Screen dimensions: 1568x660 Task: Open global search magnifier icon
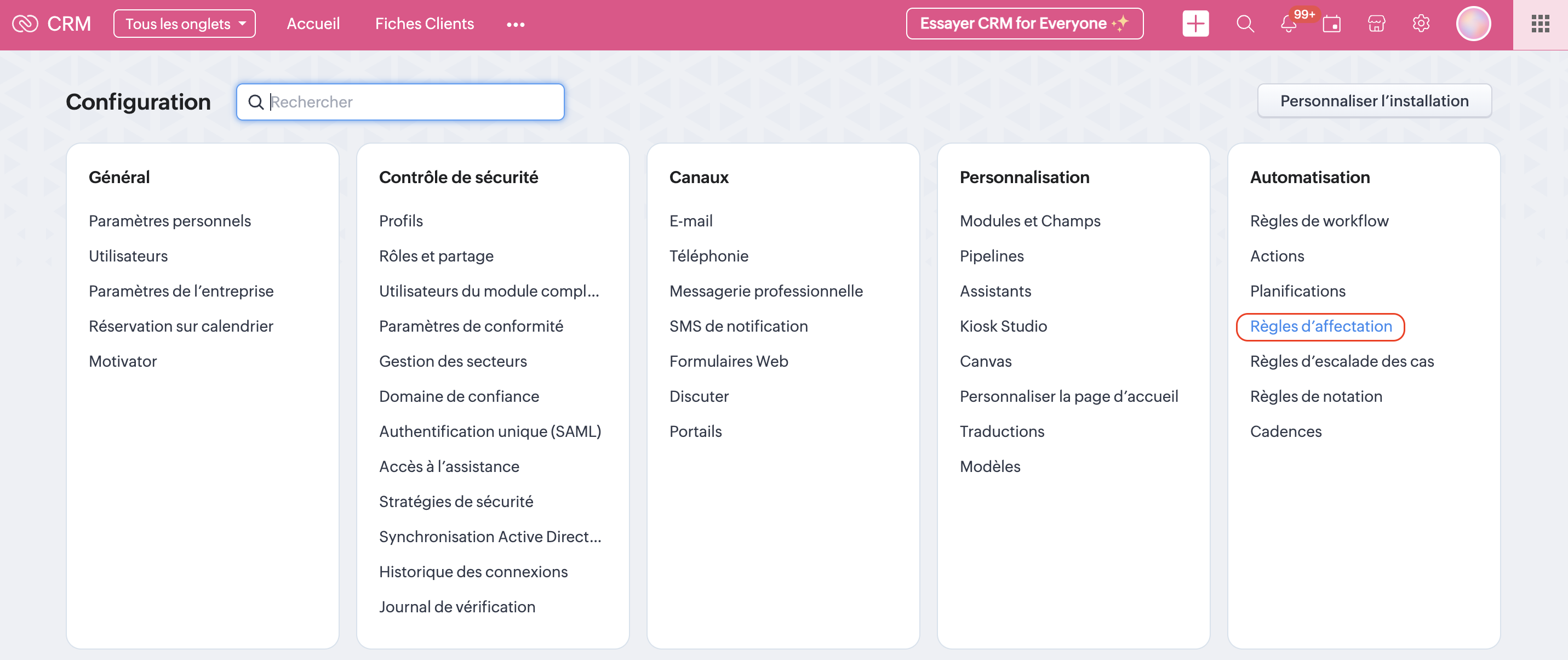(1245, 24)
